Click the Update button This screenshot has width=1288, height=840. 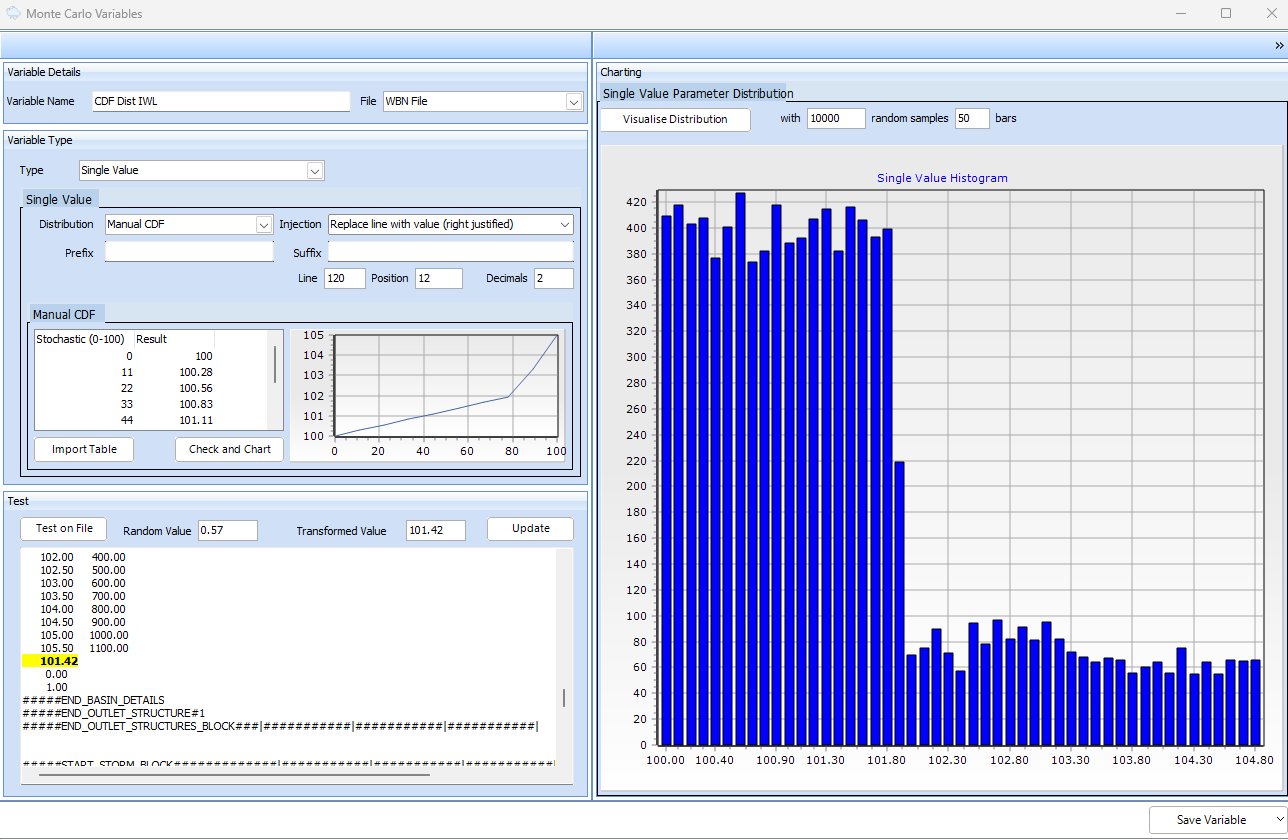(x=530, y=529)
